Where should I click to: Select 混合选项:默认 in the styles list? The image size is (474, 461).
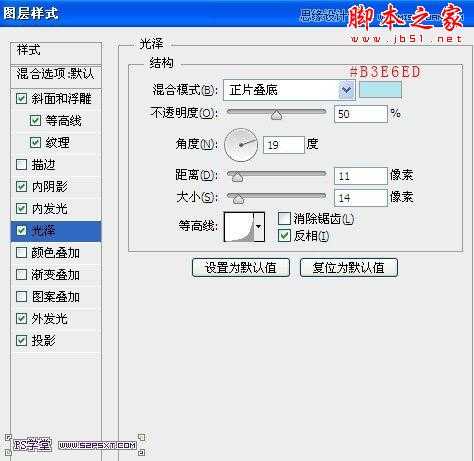point(56,76)
